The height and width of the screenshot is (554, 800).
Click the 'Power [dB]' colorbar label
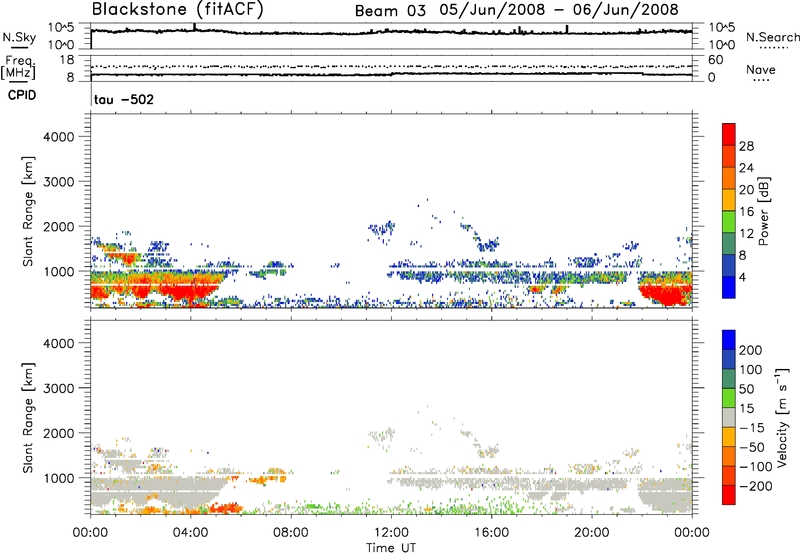[764, 211]
